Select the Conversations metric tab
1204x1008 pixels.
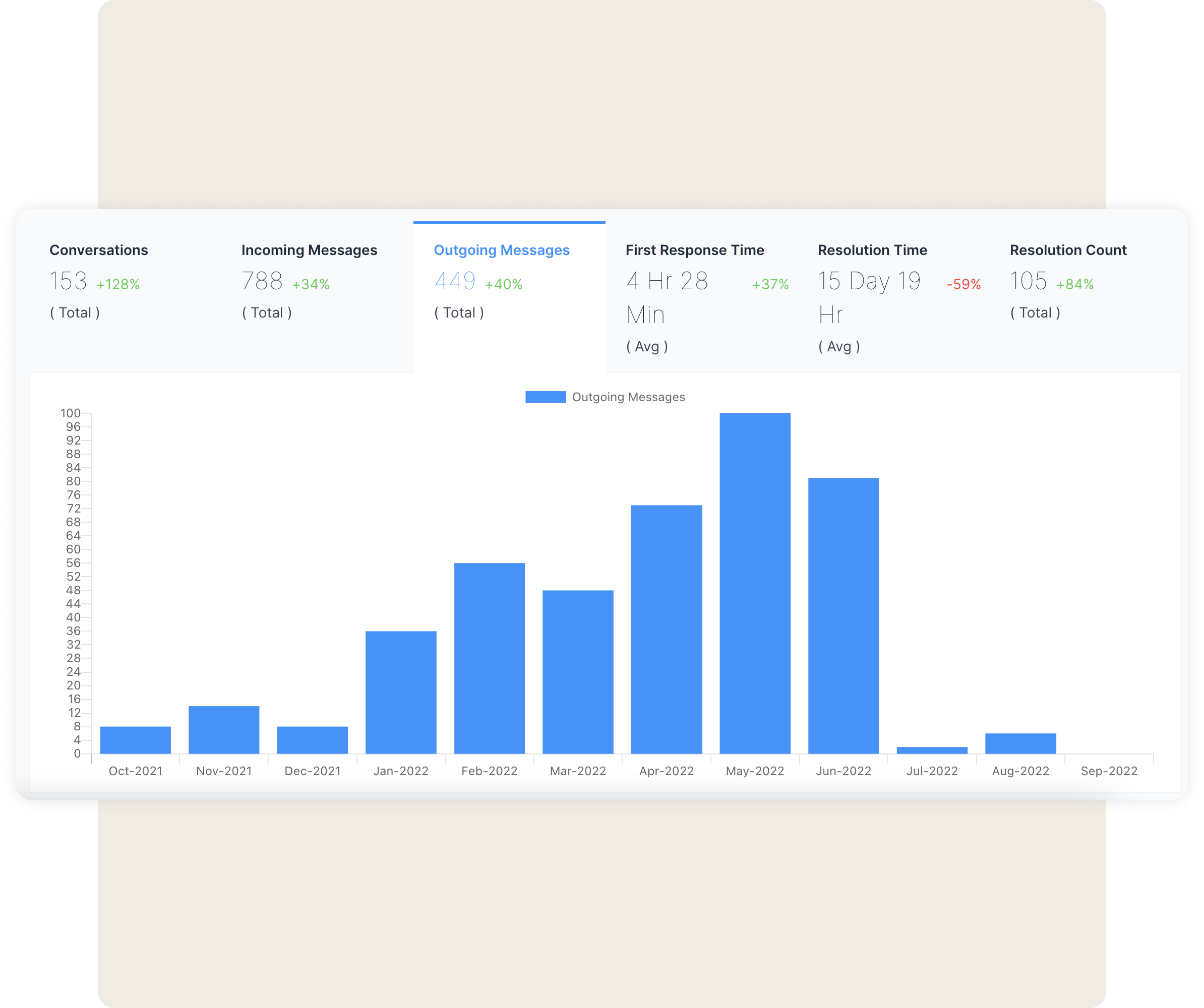(98, 250)
